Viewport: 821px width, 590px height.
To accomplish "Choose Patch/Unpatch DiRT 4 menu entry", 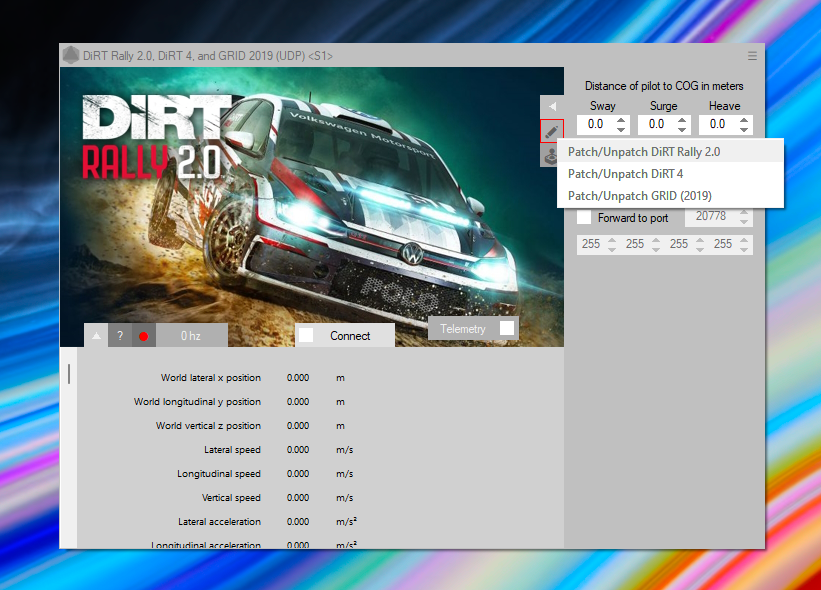I will (x=625, y=174).
